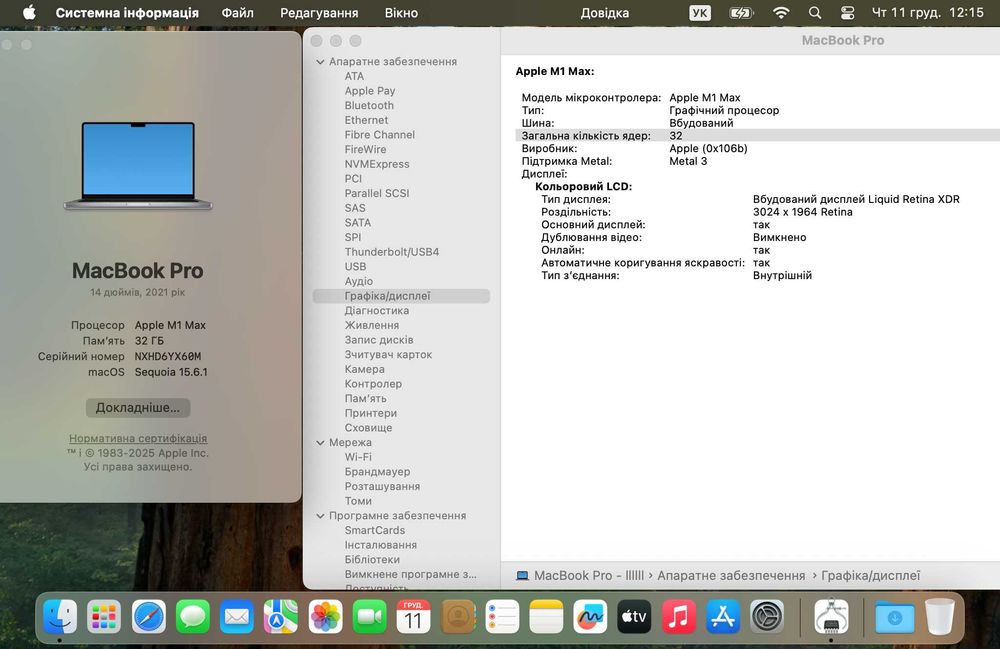Select Сховище in the sidebar

tap(368, 428)
